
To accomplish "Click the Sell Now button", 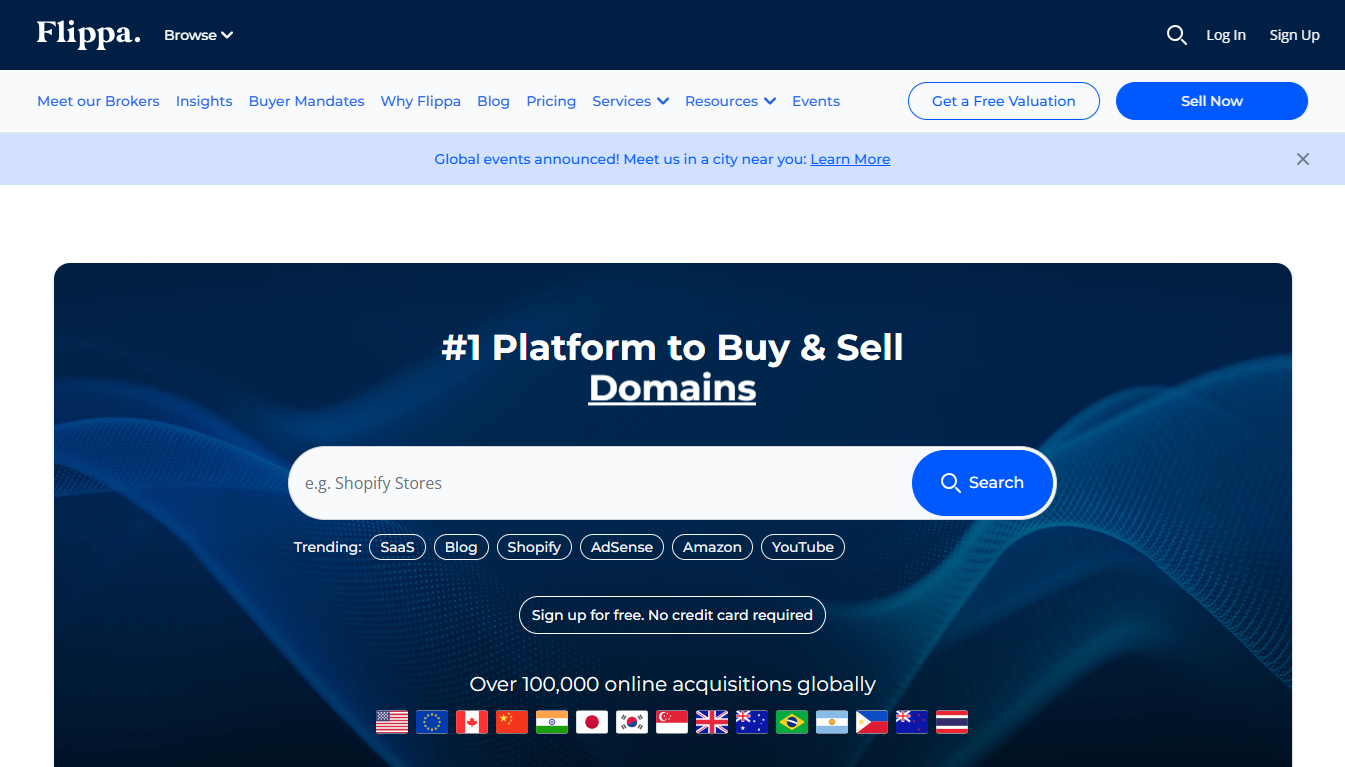I will 1212,101.
